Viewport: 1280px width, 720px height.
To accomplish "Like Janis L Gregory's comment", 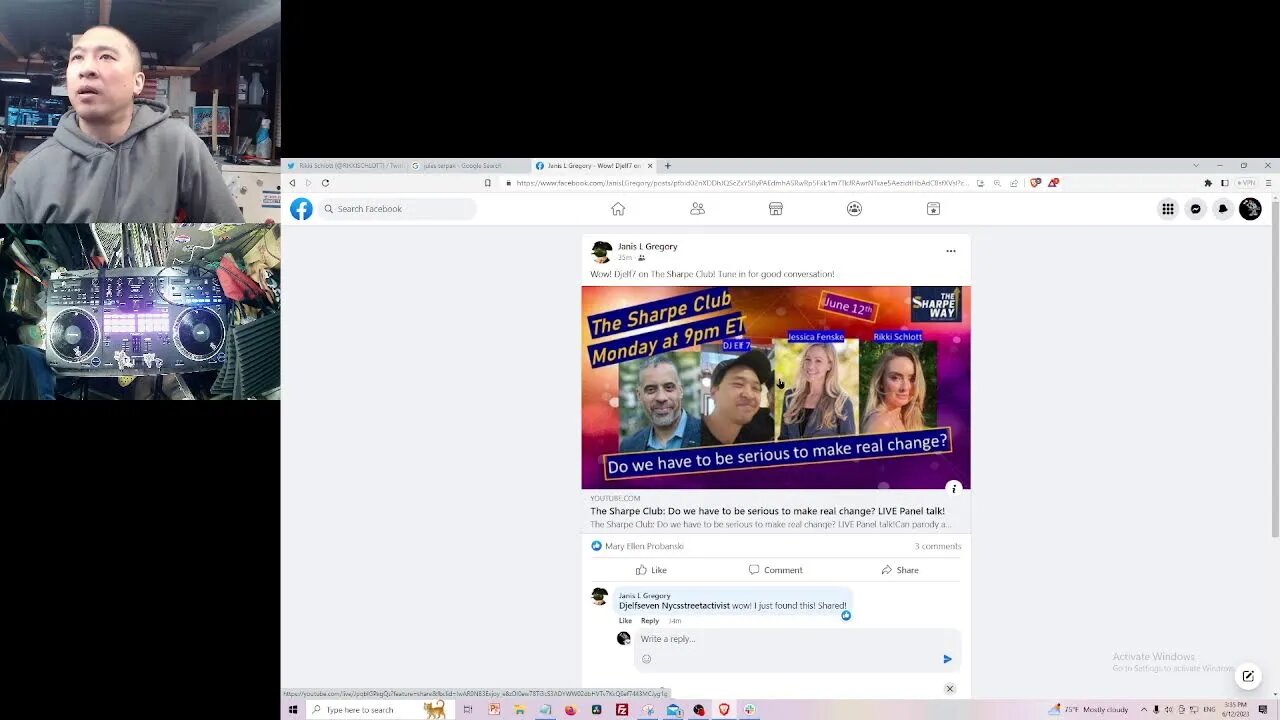I will (625, 621).
